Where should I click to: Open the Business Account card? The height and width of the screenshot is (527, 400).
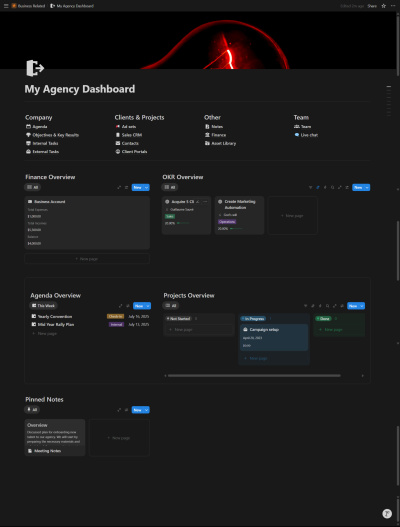tap(87, 222)
